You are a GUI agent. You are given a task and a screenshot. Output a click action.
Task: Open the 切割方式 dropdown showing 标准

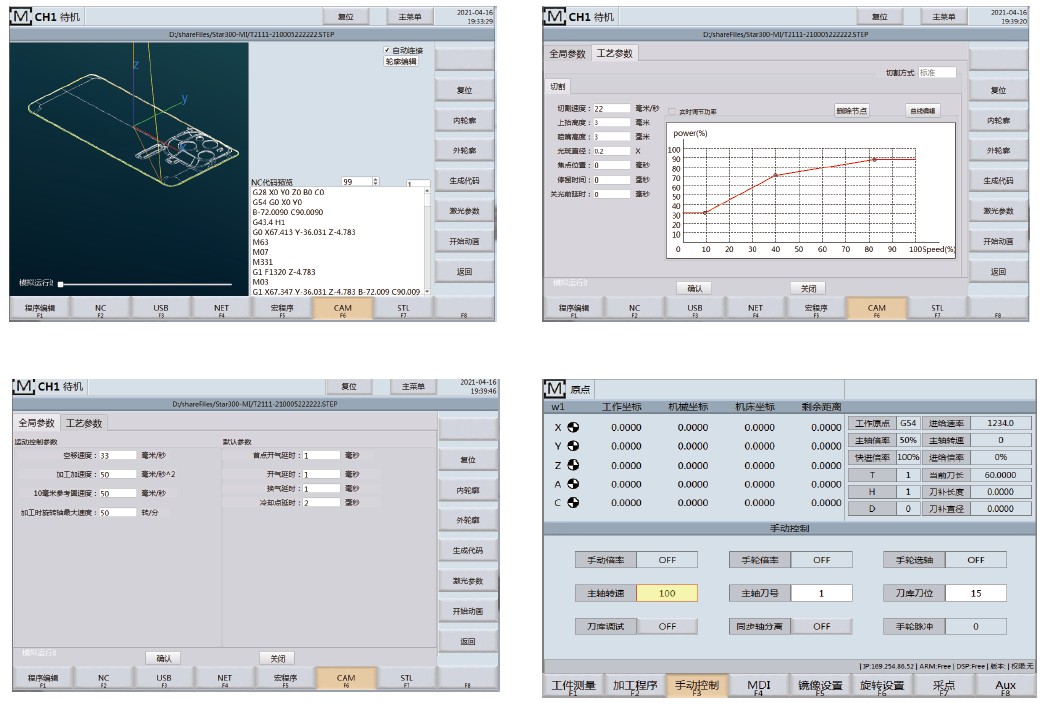(x=937, y=72)
